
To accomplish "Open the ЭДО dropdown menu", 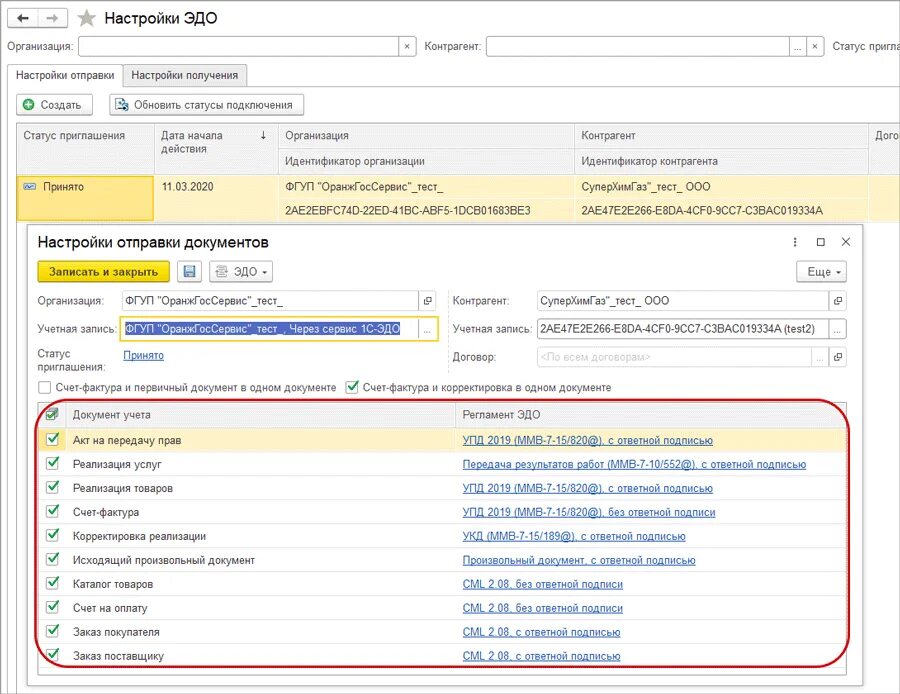I will tap(240, 272).
